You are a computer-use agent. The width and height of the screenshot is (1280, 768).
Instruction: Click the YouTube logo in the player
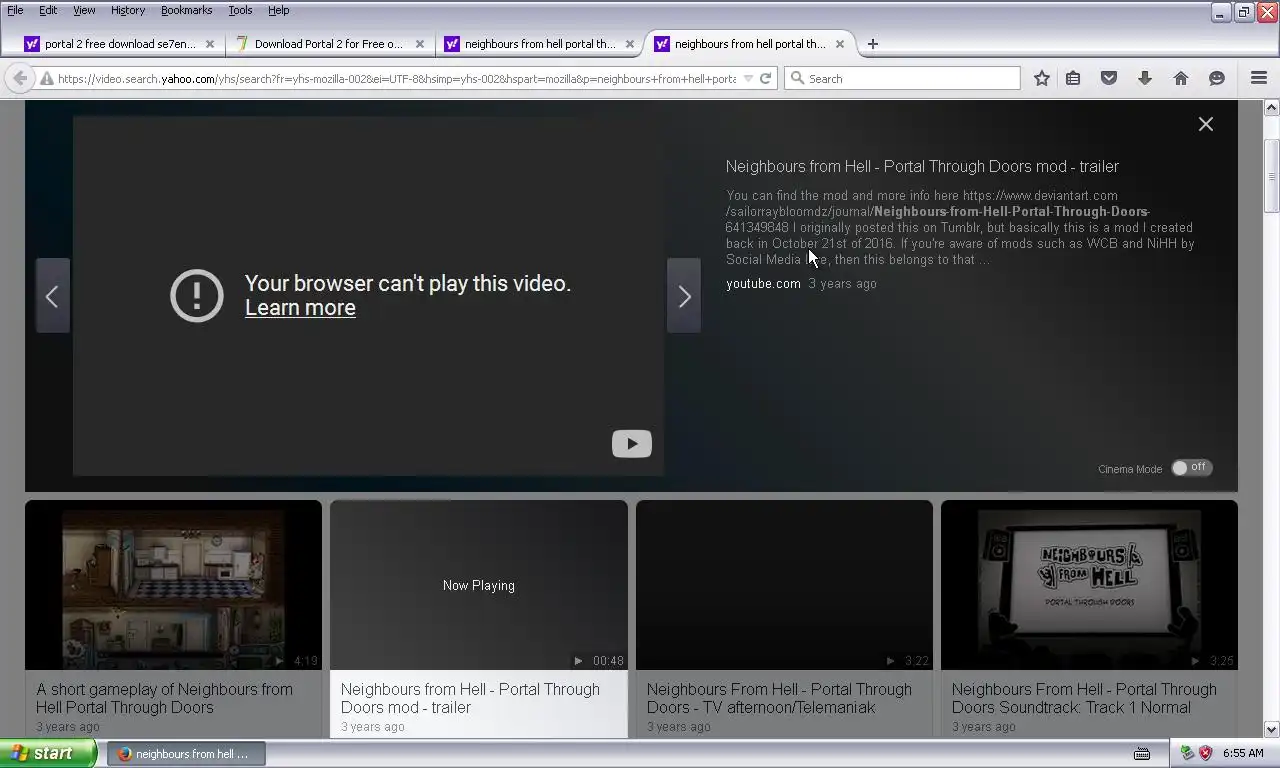coord(632,444)
